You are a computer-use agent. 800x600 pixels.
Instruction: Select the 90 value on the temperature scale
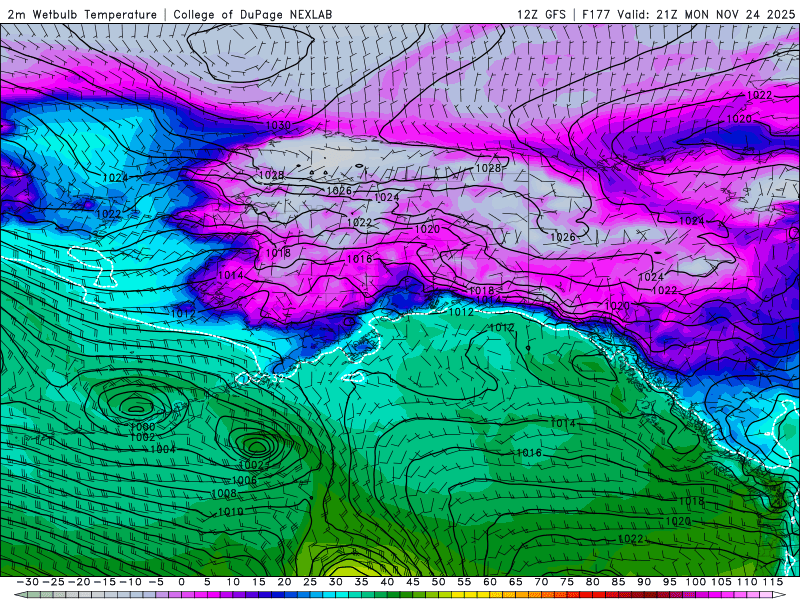pos(644,582)
